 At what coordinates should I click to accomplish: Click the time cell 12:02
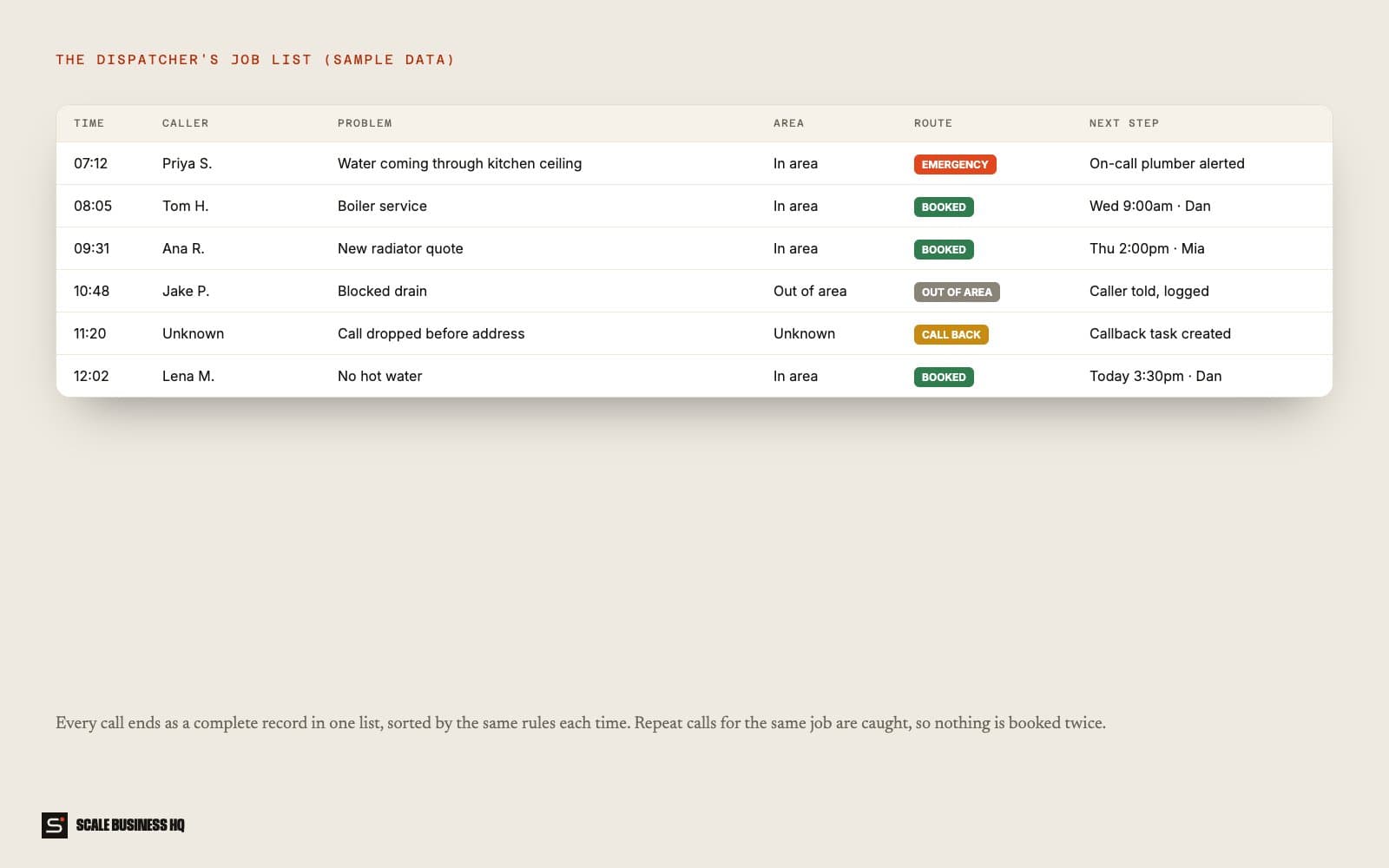(91, 376)
